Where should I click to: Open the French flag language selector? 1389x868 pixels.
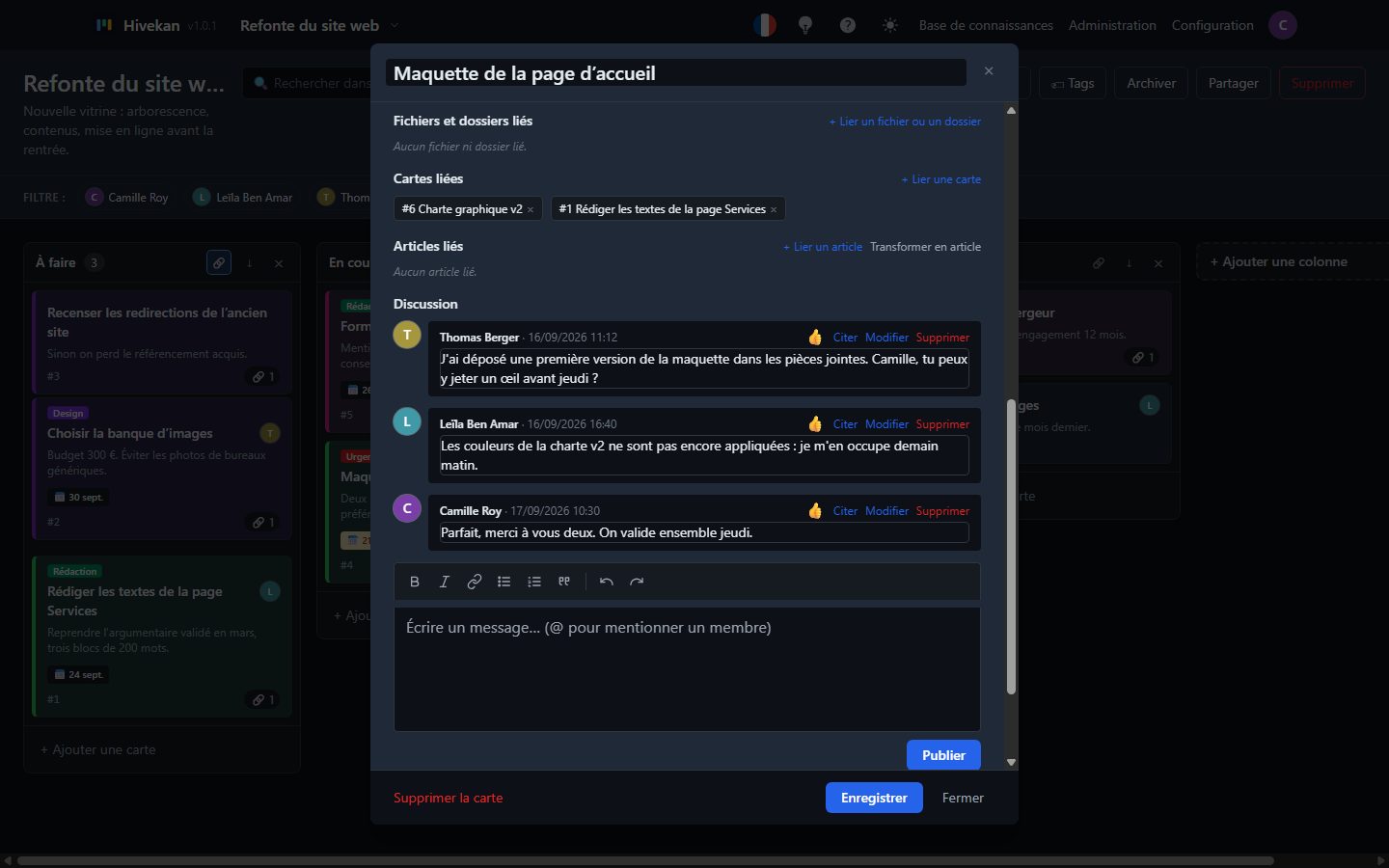pyautogui.click(x=765, y=25)
